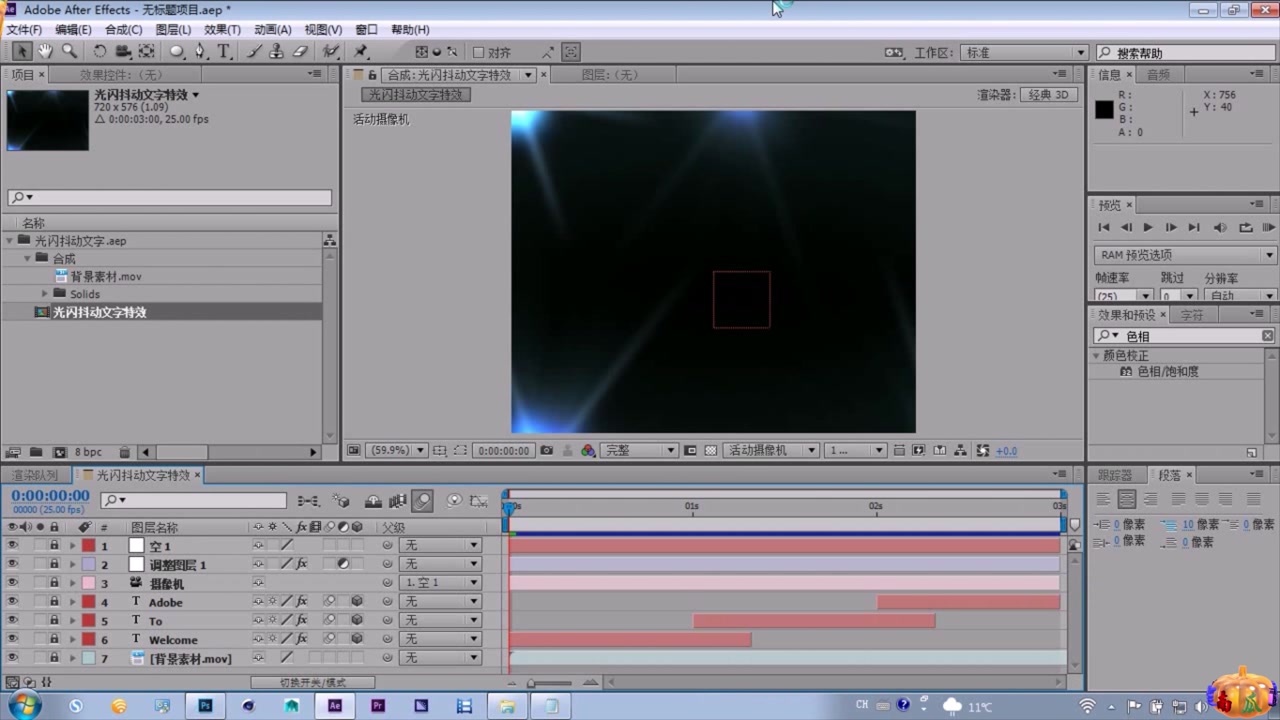Image resolution: width=1280 pixels, height=720 pixels.
Task: Hide the Welcome text layer
Action: tap(13, 640)
